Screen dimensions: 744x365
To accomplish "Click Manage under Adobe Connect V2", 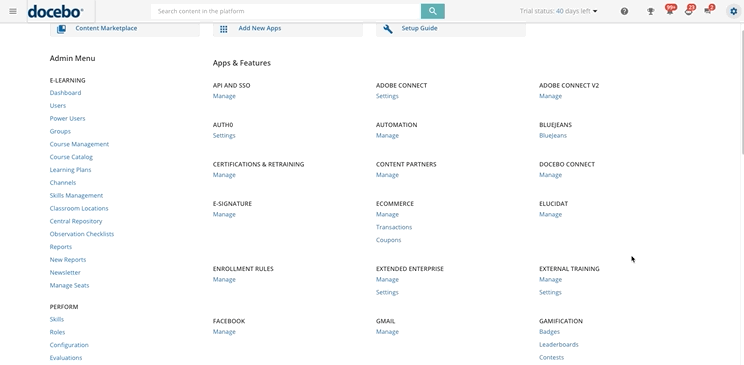I will coord(550,96).
